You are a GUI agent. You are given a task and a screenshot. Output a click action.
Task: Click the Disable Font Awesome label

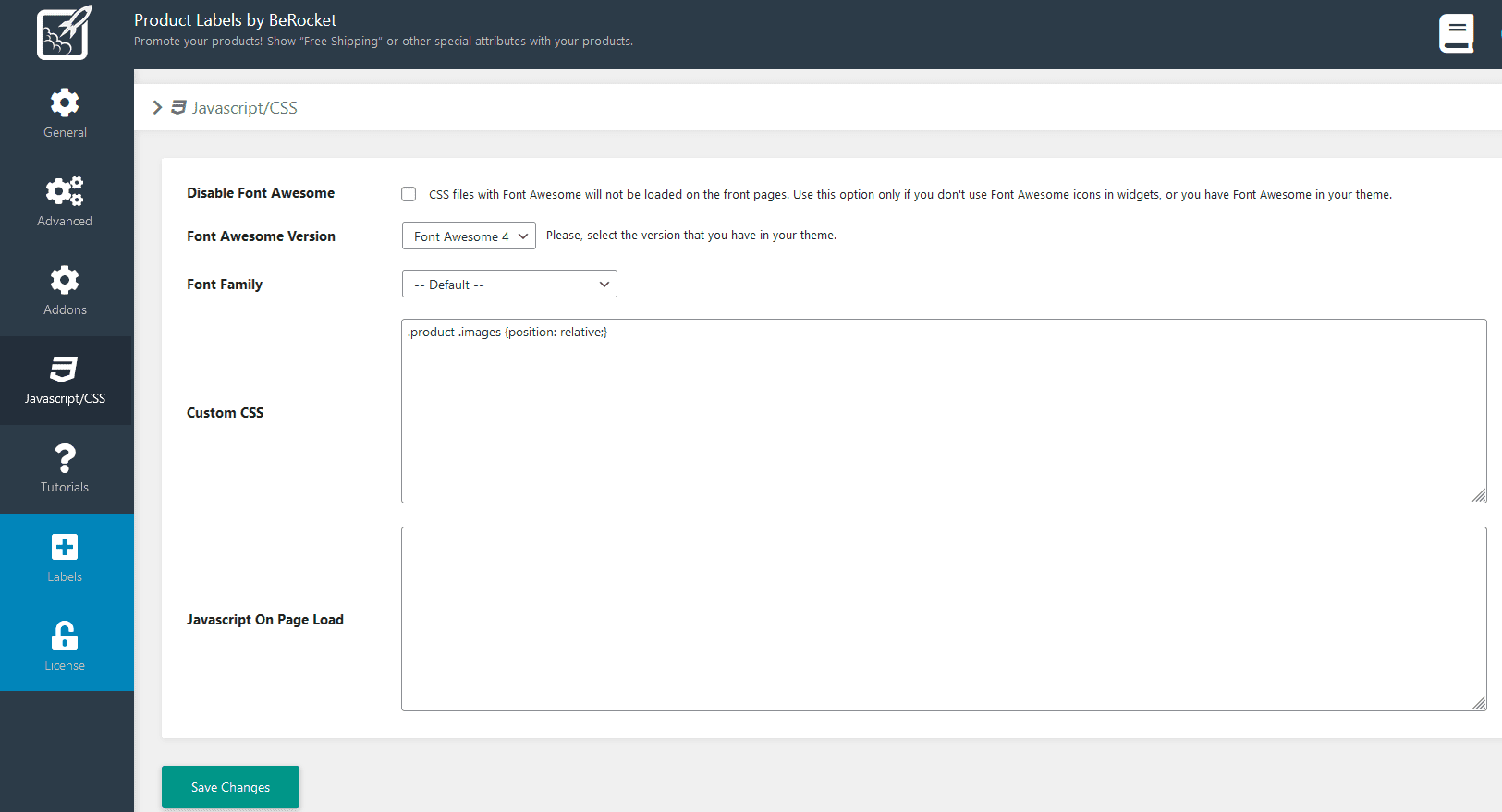pyautogui.click(x=261, y=193)
